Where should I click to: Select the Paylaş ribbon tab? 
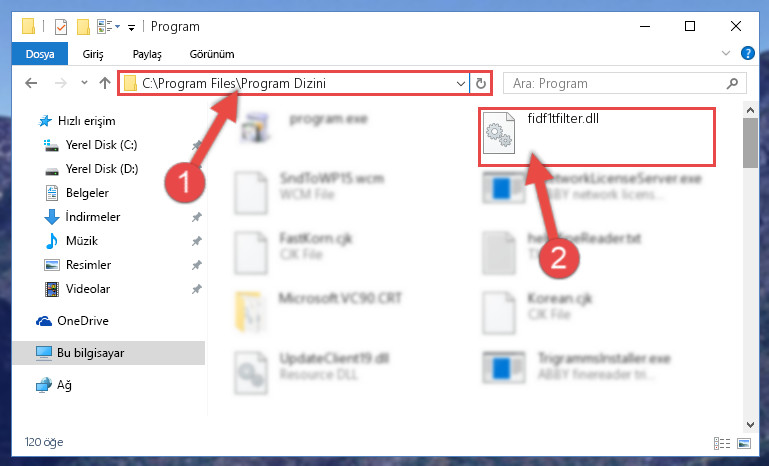147,54
